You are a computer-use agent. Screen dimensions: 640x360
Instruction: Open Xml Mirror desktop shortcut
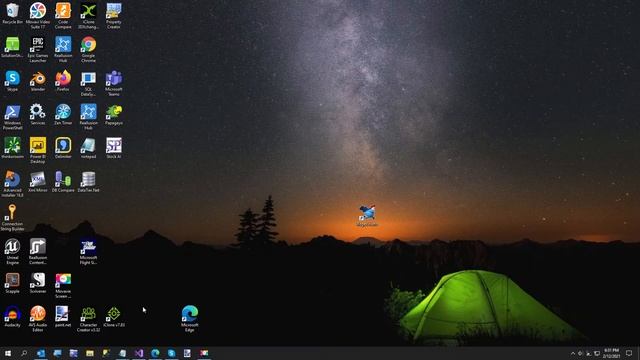pos(38,182)
